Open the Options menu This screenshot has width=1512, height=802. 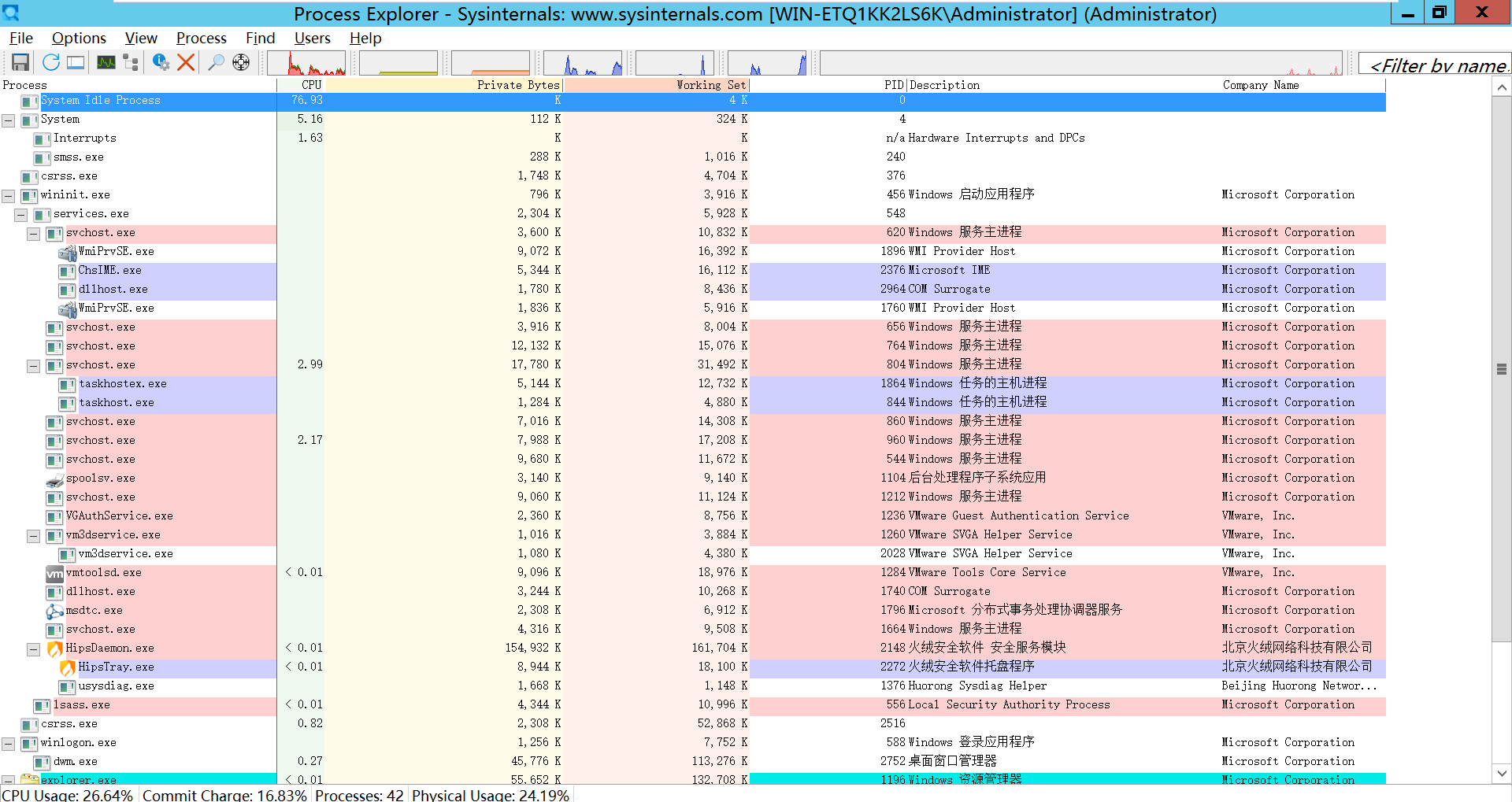point(79,38)
